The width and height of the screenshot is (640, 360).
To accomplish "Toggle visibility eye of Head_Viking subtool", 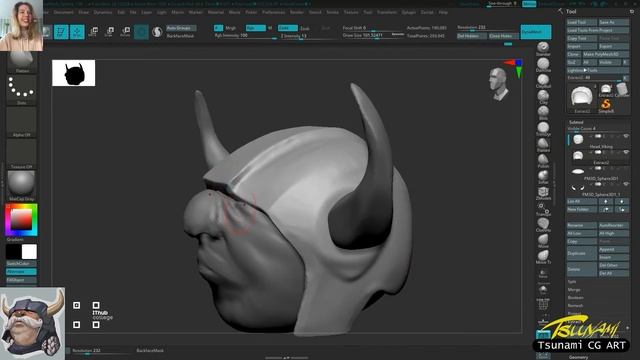I will 626,136.
